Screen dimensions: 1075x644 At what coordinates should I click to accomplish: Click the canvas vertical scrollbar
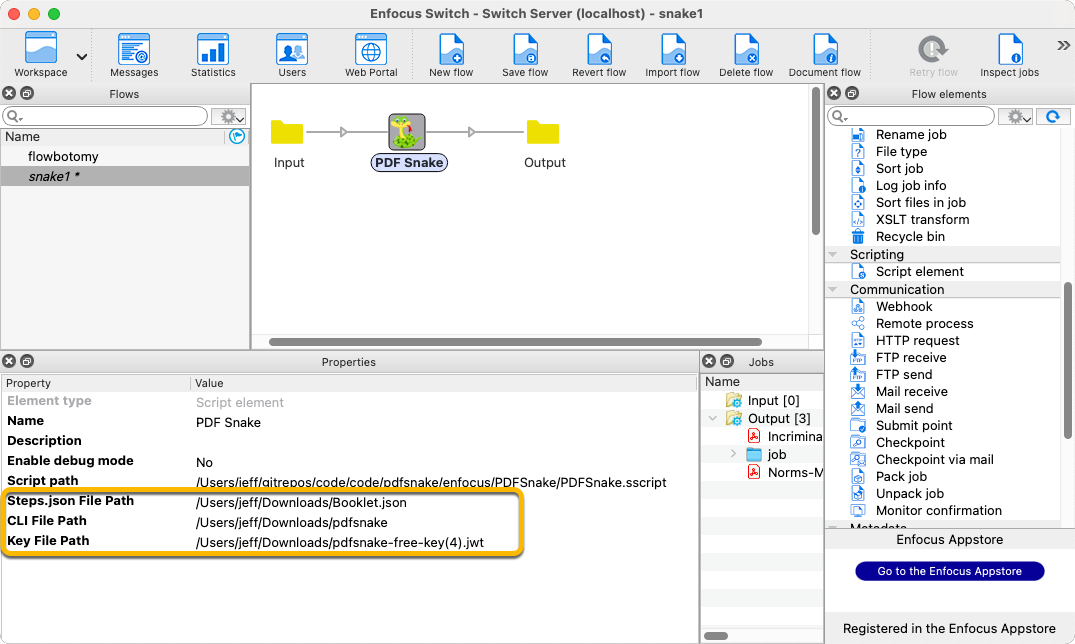point(815,160)
